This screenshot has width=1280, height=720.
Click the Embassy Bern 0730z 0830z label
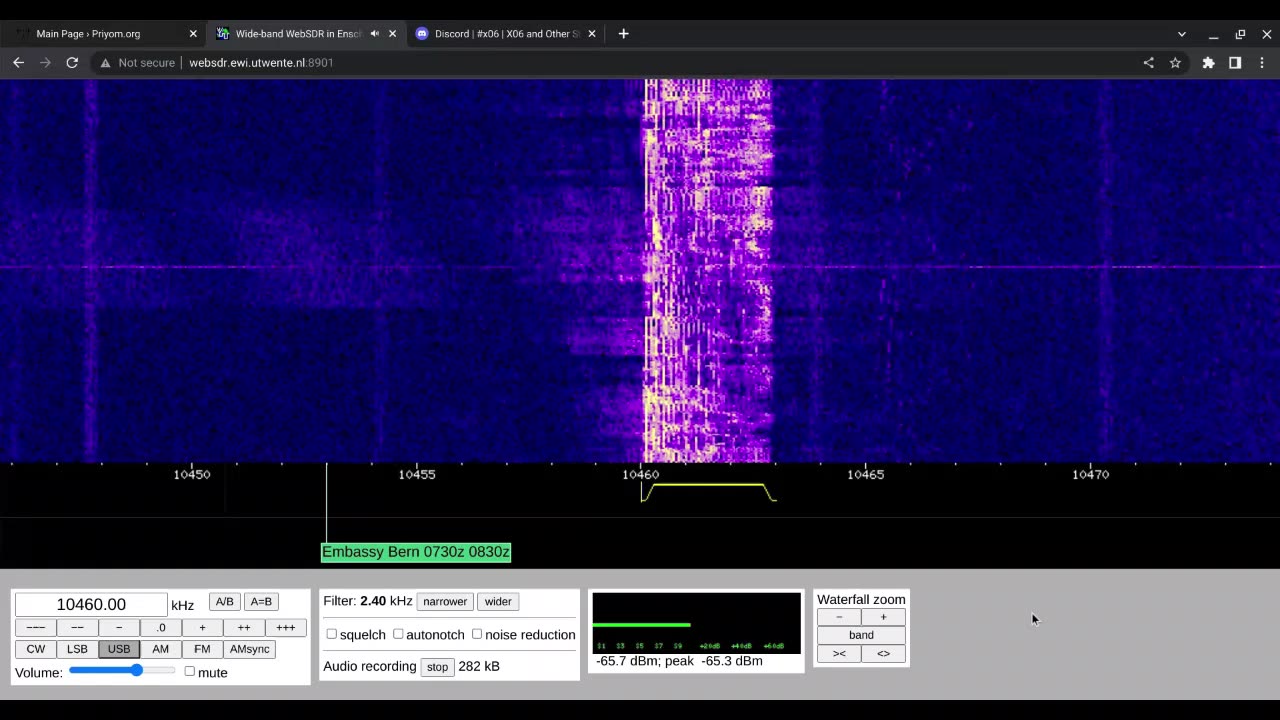point(416,552)
